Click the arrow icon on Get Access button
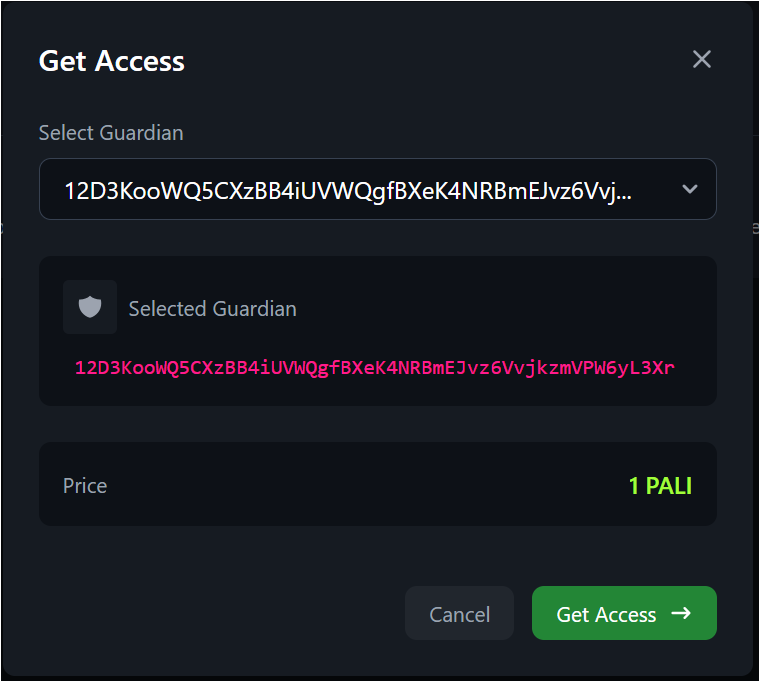Screen dimensions: 760x682 681,613
